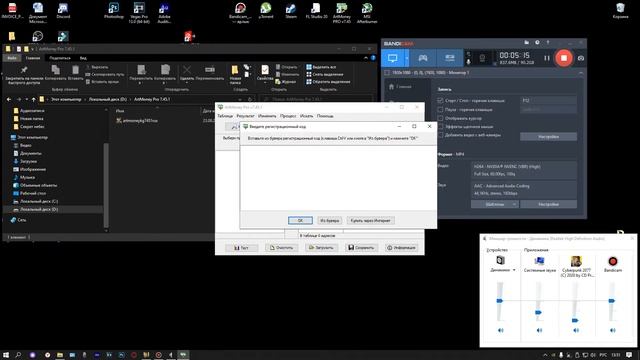Select Bandicam game recording mode gamepad icon
640x360 pixels.
(423, 58)
